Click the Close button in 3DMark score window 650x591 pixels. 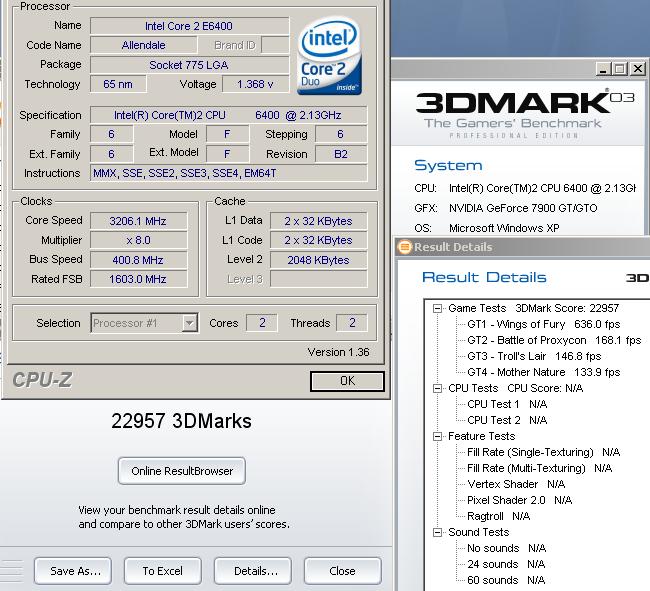pyautogui.click(x=342, y=571)
